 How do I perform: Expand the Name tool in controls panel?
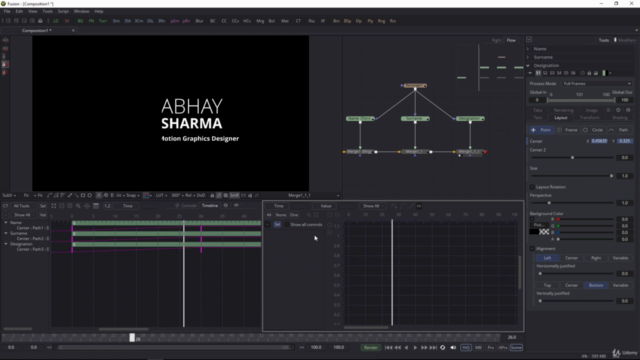(x=528, y=49)
